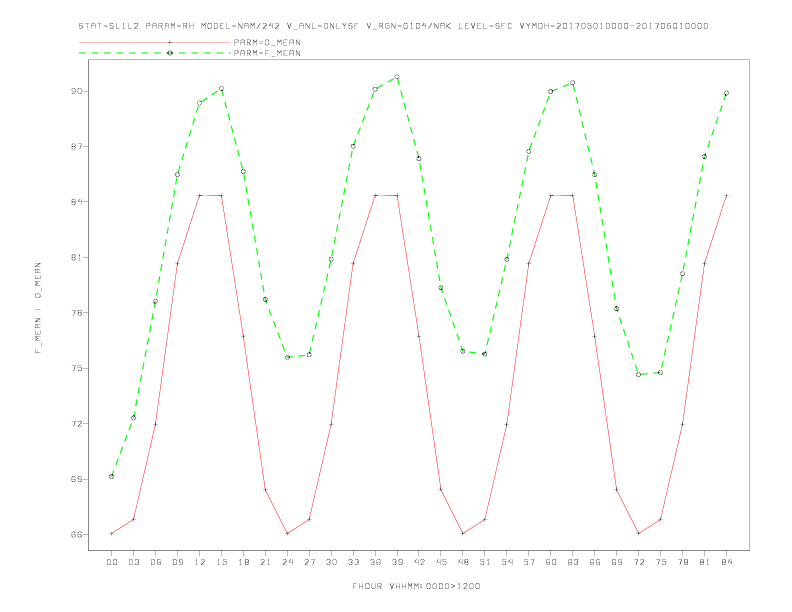Select red O_MEAN plus marker at hour 84

point(726,195)
